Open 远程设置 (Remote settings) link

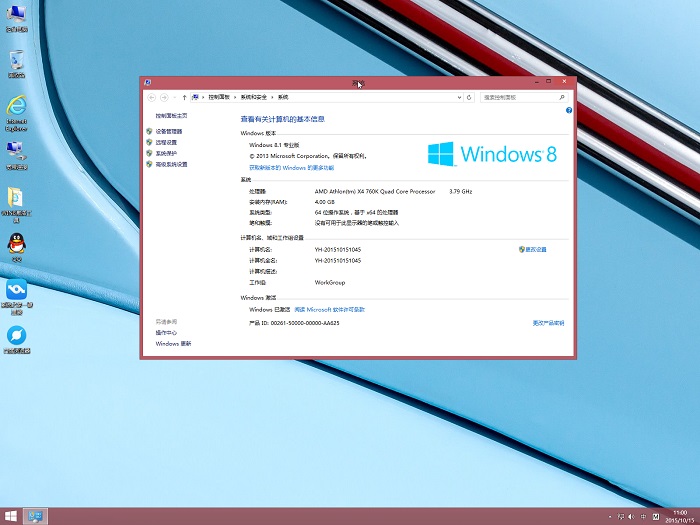166,142
